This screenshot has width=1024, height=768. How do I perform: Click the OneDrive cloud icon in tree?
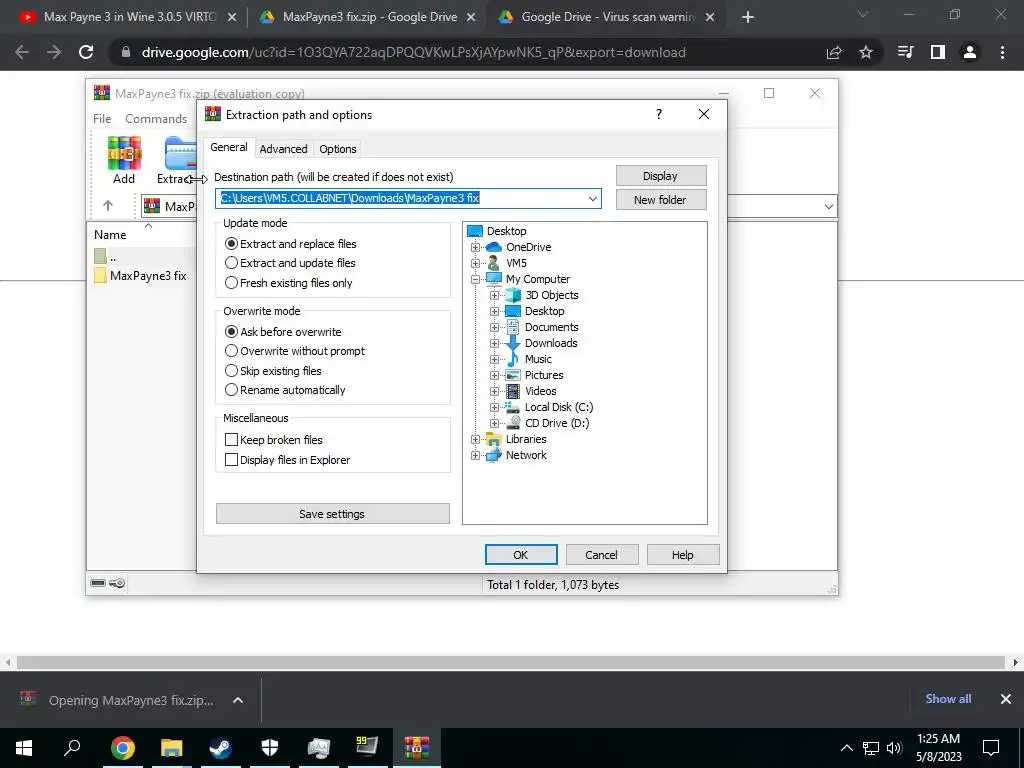493,247
